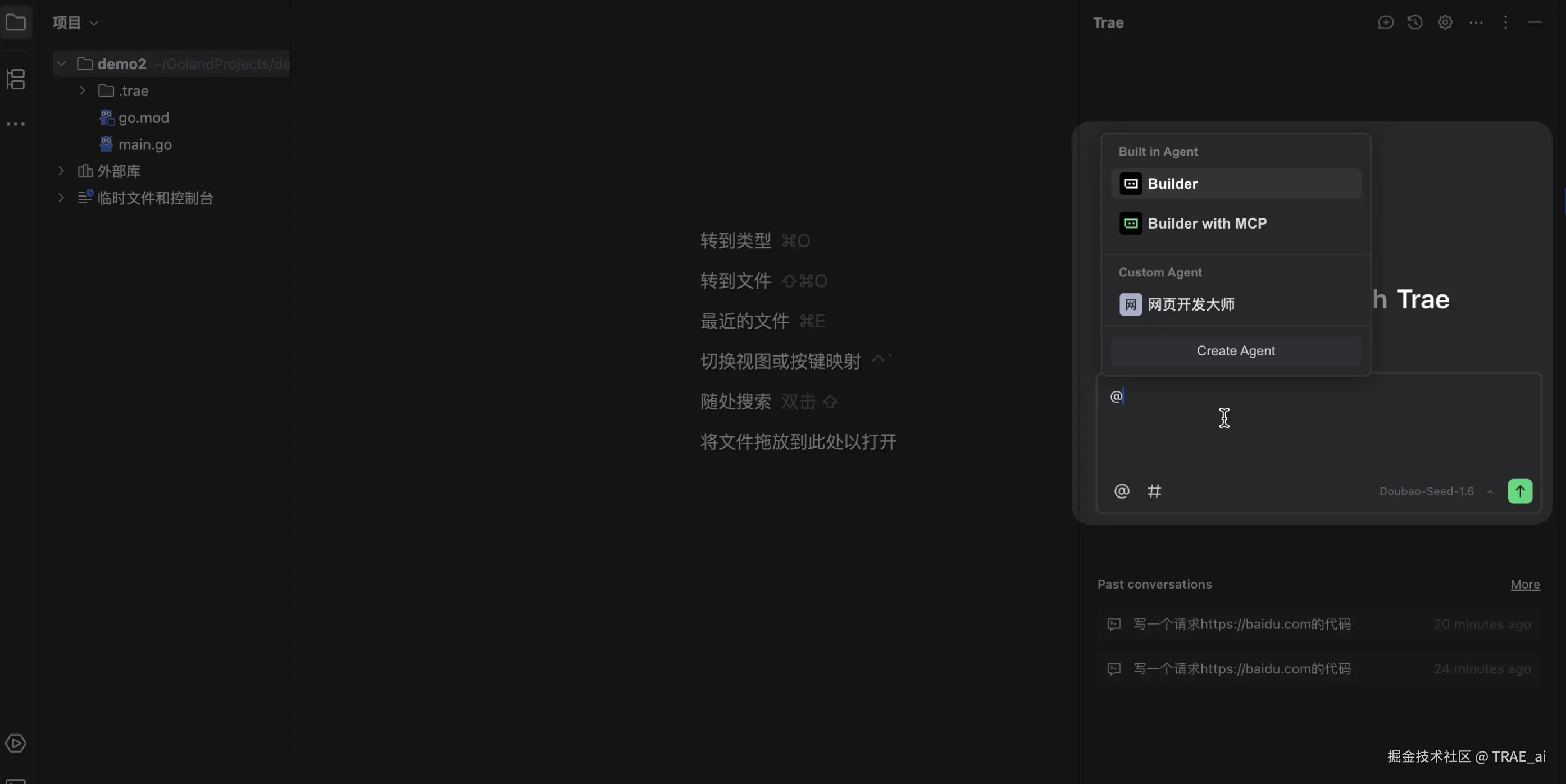1566x784 pixels.
Task: Click the new chat icon in Trae header
Action: pos(1386,22)
